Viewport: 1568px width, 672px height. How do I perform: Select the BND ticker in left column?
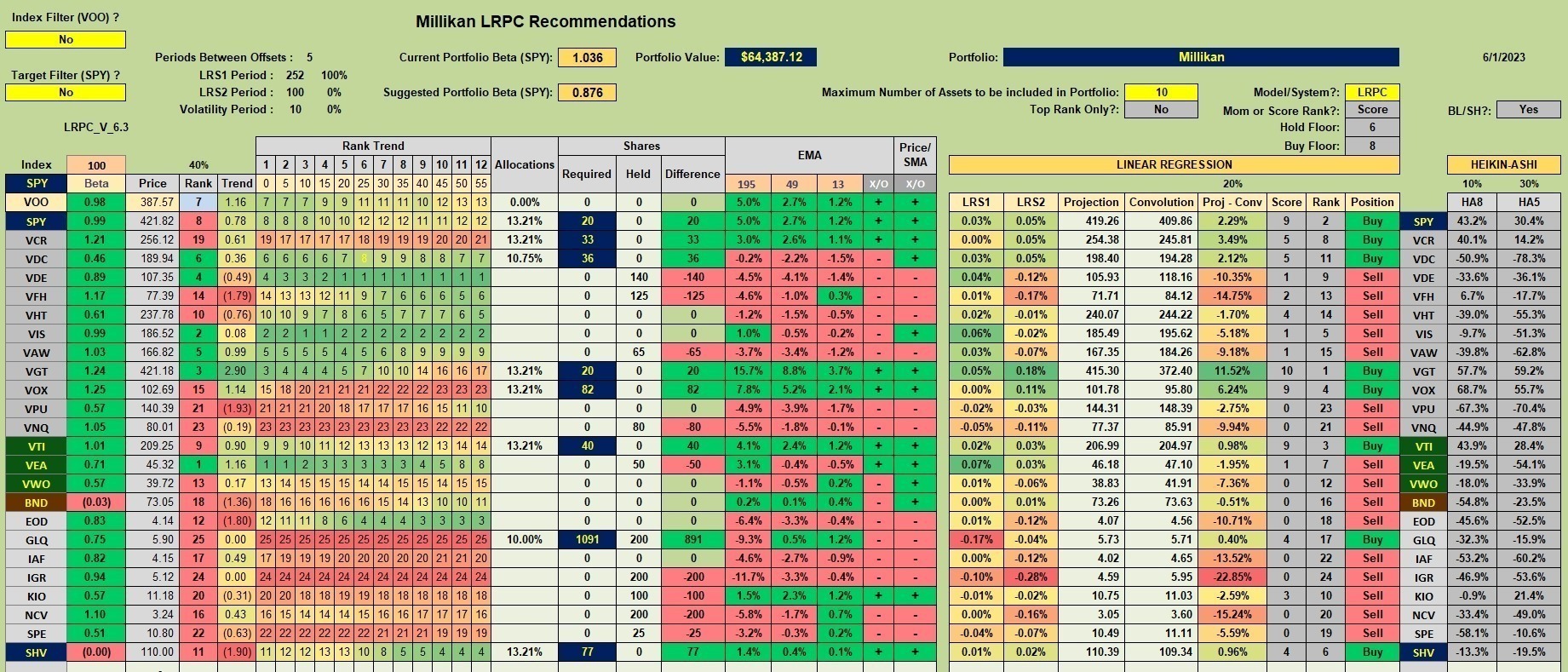(36, 503)
